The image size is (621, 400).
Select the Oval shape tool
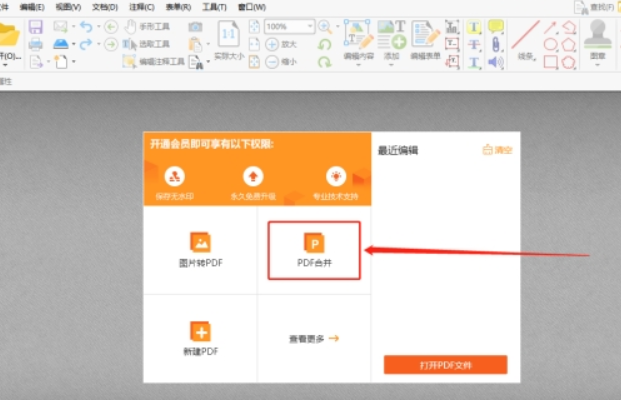[551, 44]
